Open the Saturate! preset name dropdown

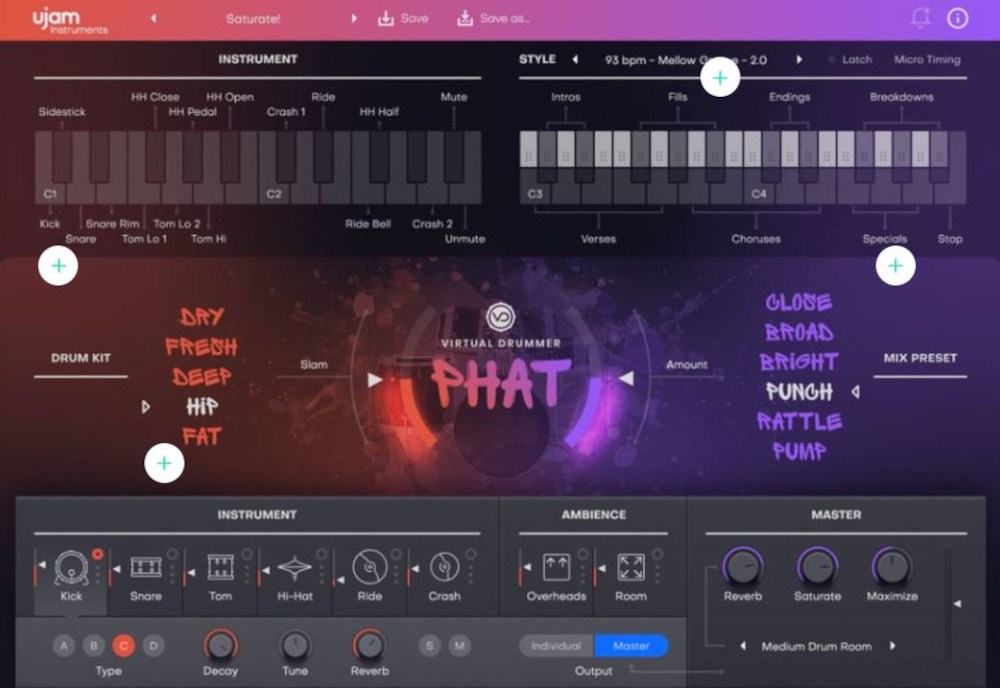point(253,18)
